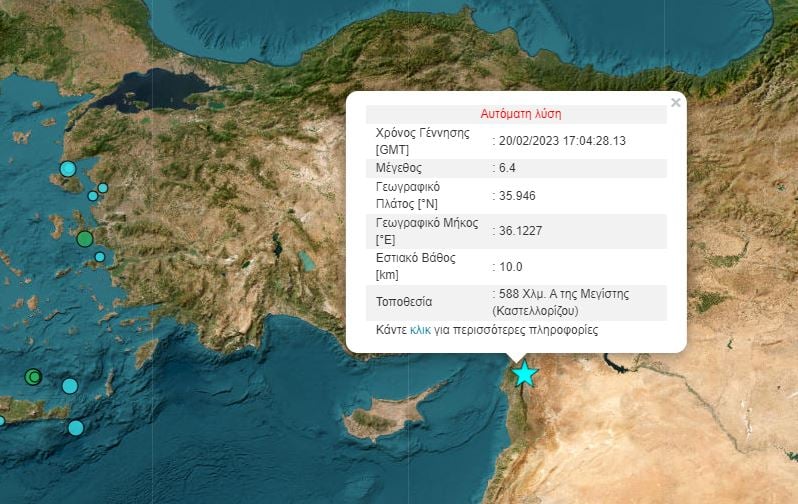Screen dimensions: 798x504
Task: Click the green ringed marker northwest of Crete
Action: (x=34, y=377)
